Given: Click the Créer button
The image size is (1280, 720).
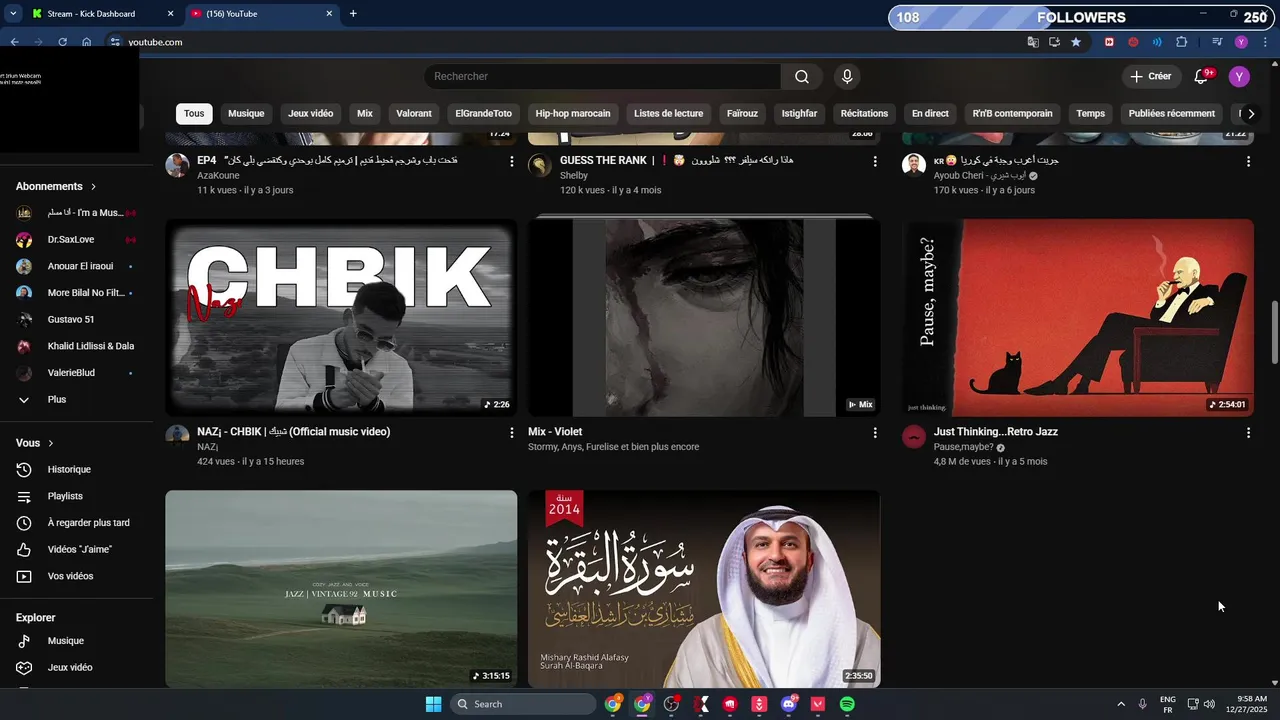Looking at the screenshot, I should pyautogui.click(x=1151, y=77).
